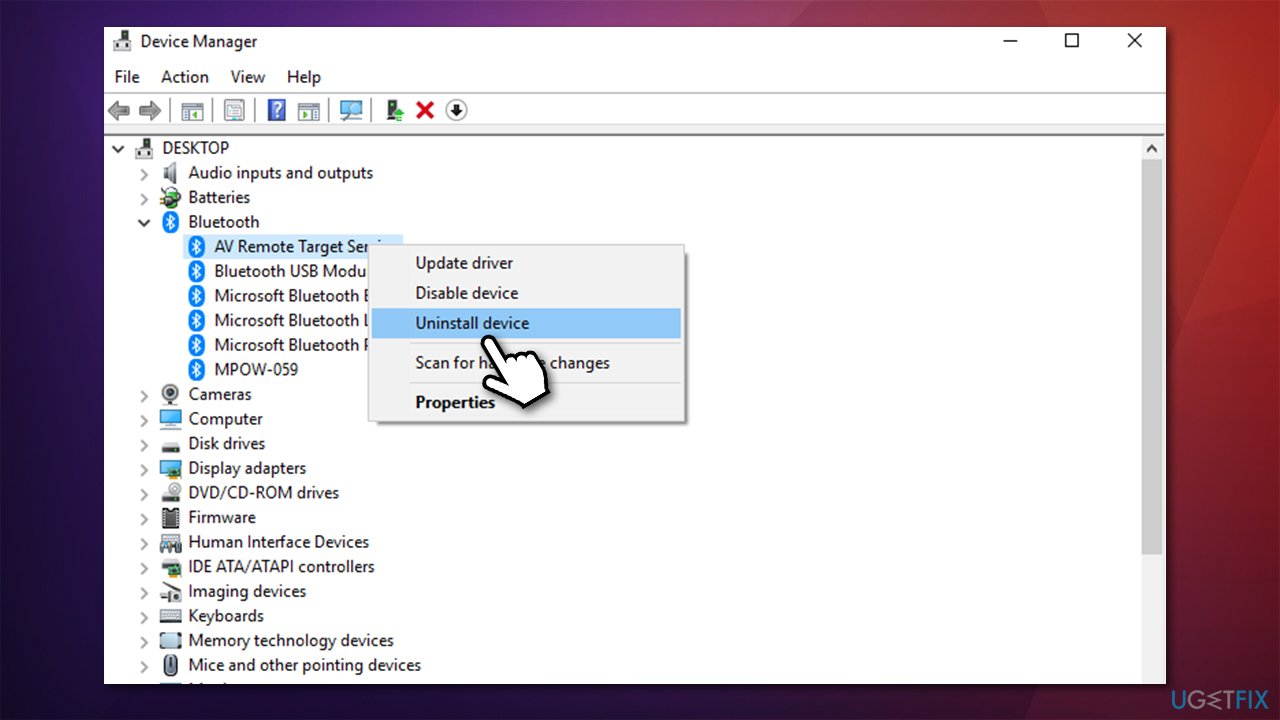Click the Bluetooth icon next to MPOW-059

(x=196, y=369)
